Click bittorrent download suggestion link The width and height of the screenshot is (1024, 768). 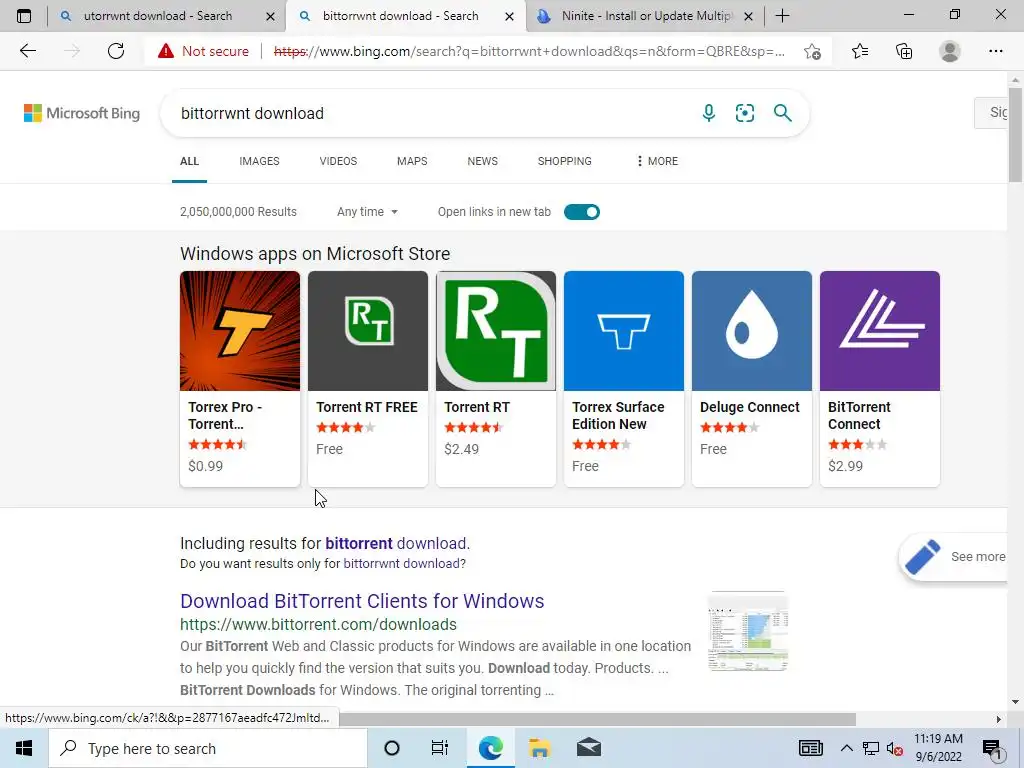pyautogui.click(x=397, y=543)
